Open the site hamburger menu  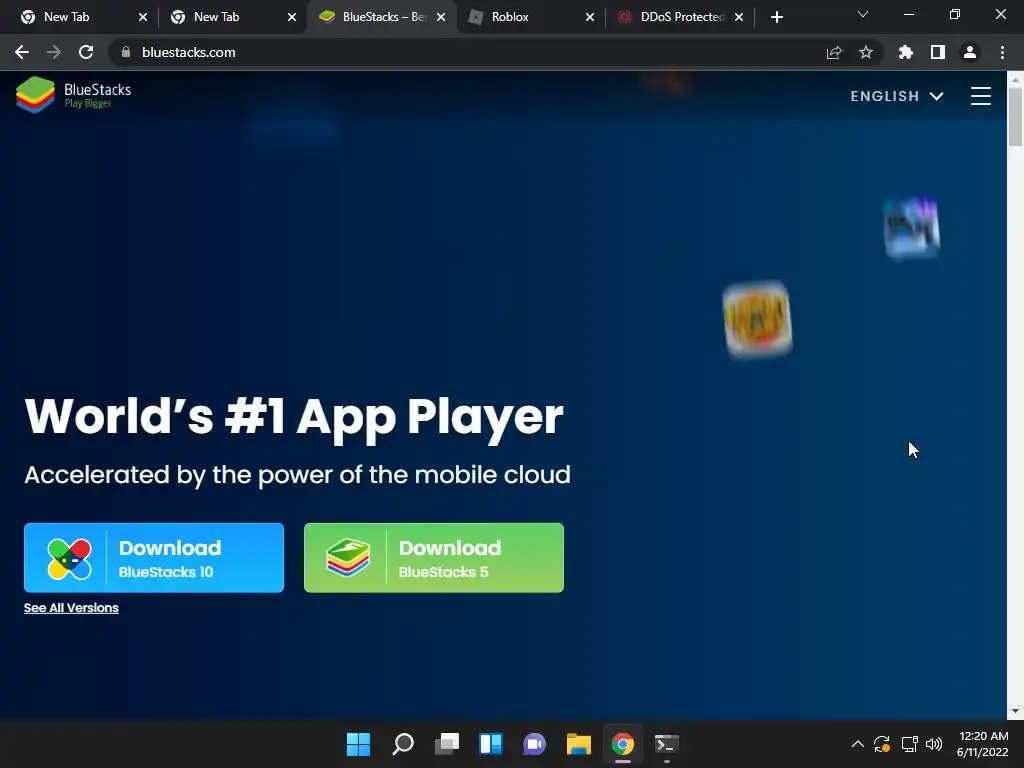(980, 96)
